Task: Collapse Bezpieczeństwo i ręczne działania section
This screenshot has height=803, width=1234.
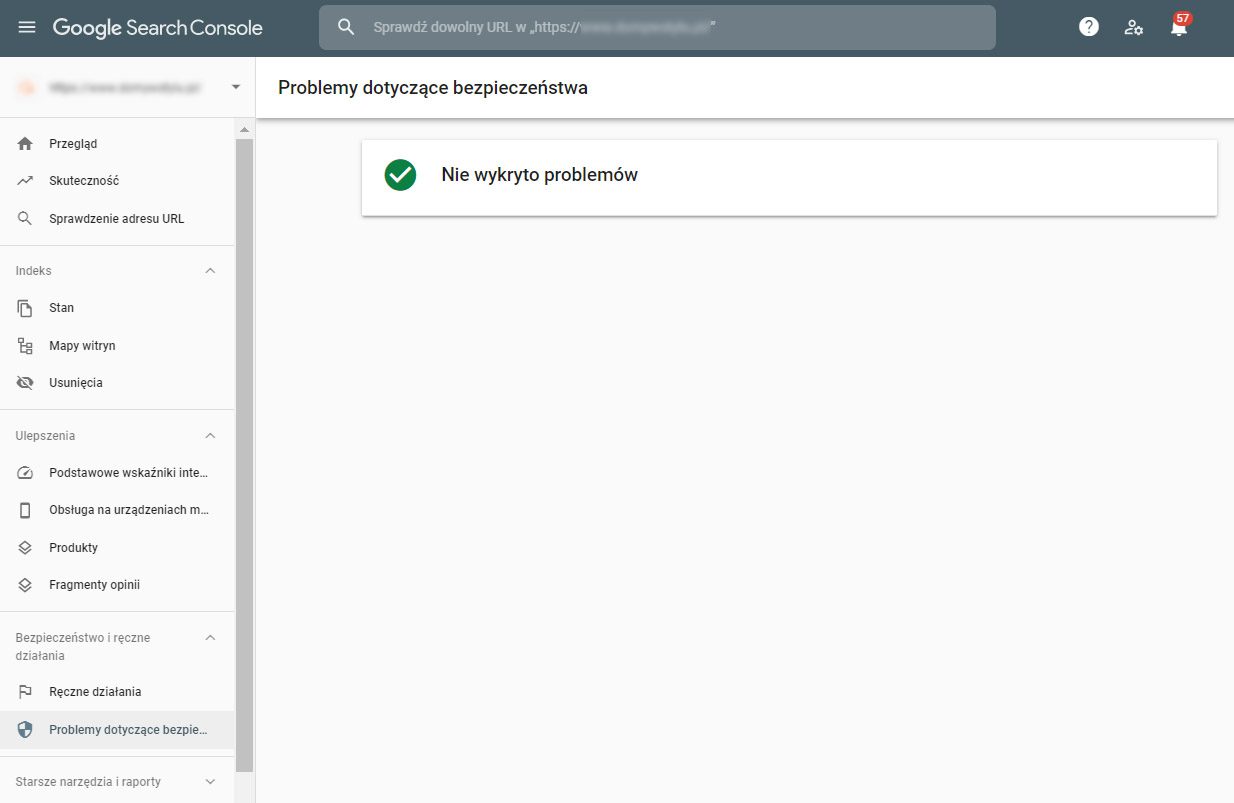Action: (x=210, y=638)
